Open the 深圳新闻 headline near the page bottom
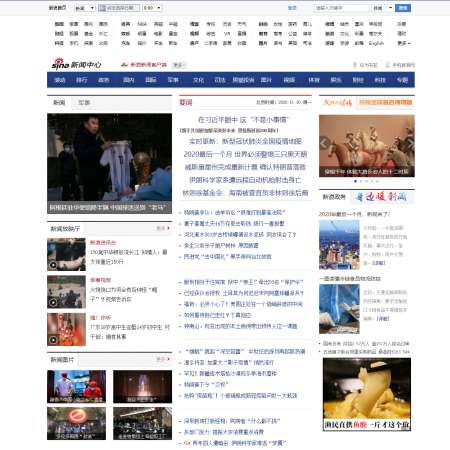The width and height of the screenshot is (450, 450). (x=232, y=421)
